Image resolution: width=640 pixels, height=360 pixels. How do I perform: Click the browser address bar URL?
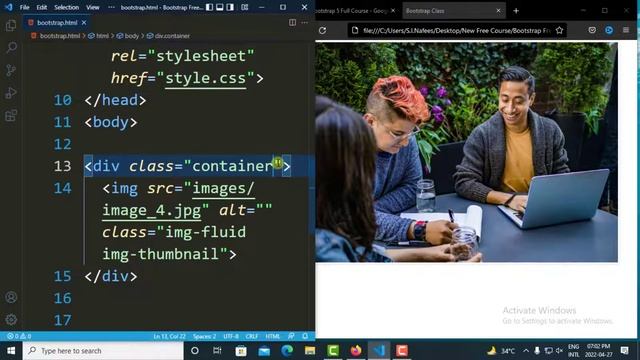tap(456, 31)
